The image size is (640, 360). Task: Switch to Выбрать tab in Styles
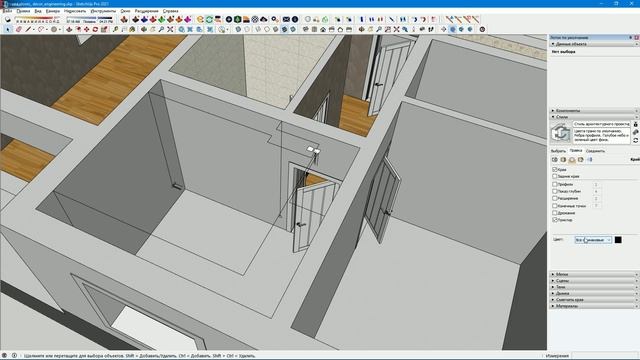point(558,151)
